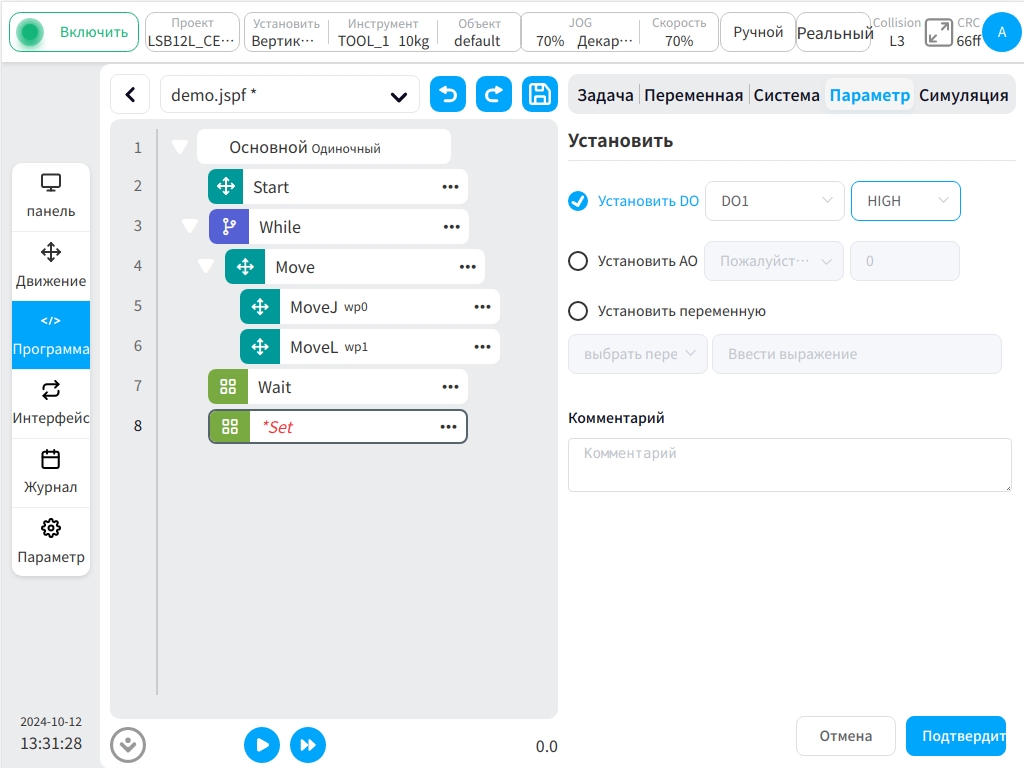Viewport: 1024px width, 768px height.
Task: Open the HIGH level dropdown
Action: [906, 201]
